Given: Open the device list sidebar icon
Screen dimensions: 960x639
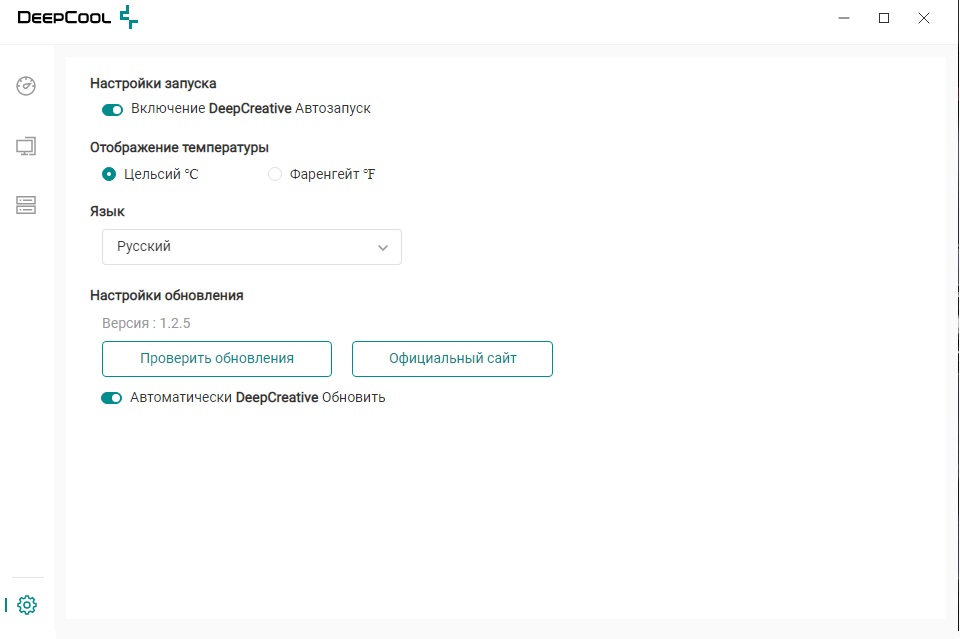Looking at the screenshot, I should pyautogui.click(x=26, y=205).
